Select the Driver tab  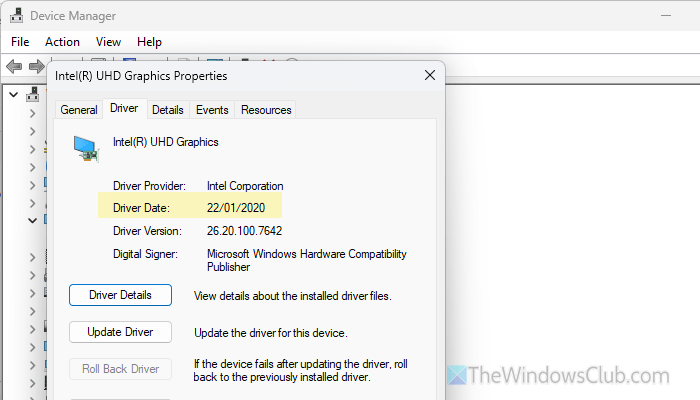coord(124,108)
